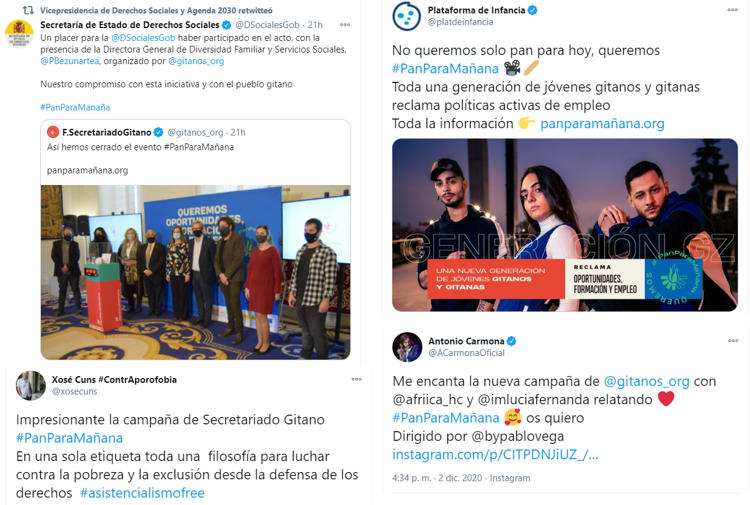The image size is (750, 505).
Task: Open more options on Secretaría de Estado tweet
Action: click(x=345, y=25)
